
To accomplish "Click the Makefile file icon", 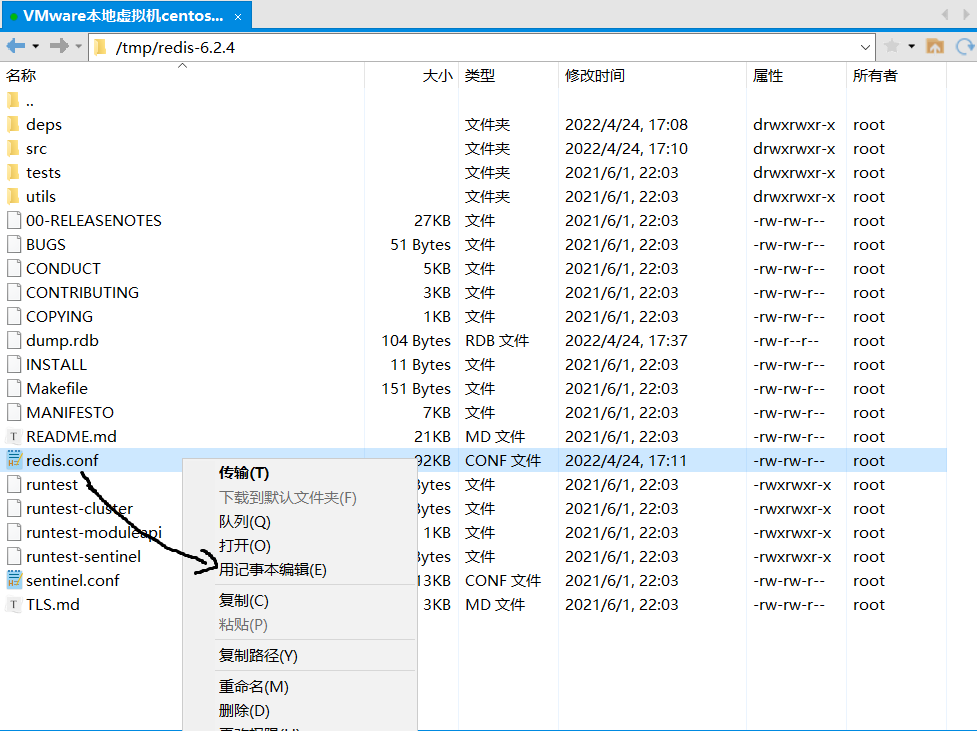I will [x=14, y=388].
